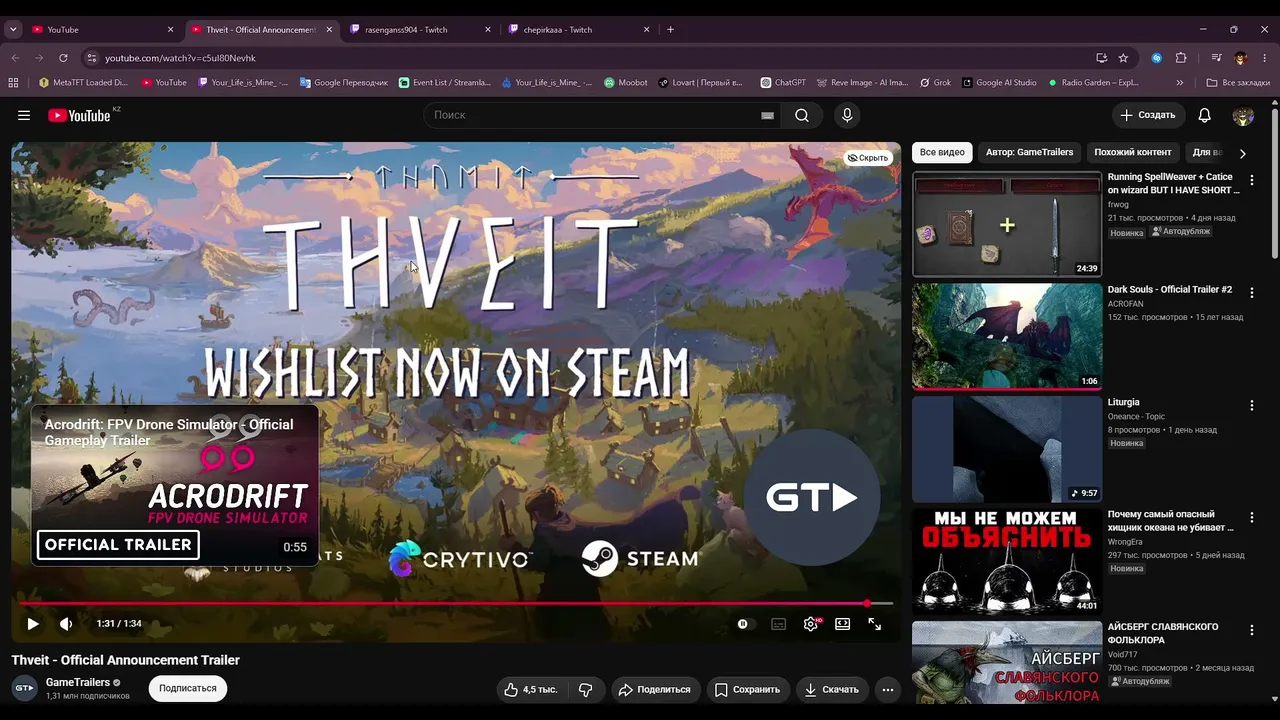The width and height of the screenshot is (1280, 720).
Task: Go to YouTube home via the logo
Action: click(x=79, y=115)
